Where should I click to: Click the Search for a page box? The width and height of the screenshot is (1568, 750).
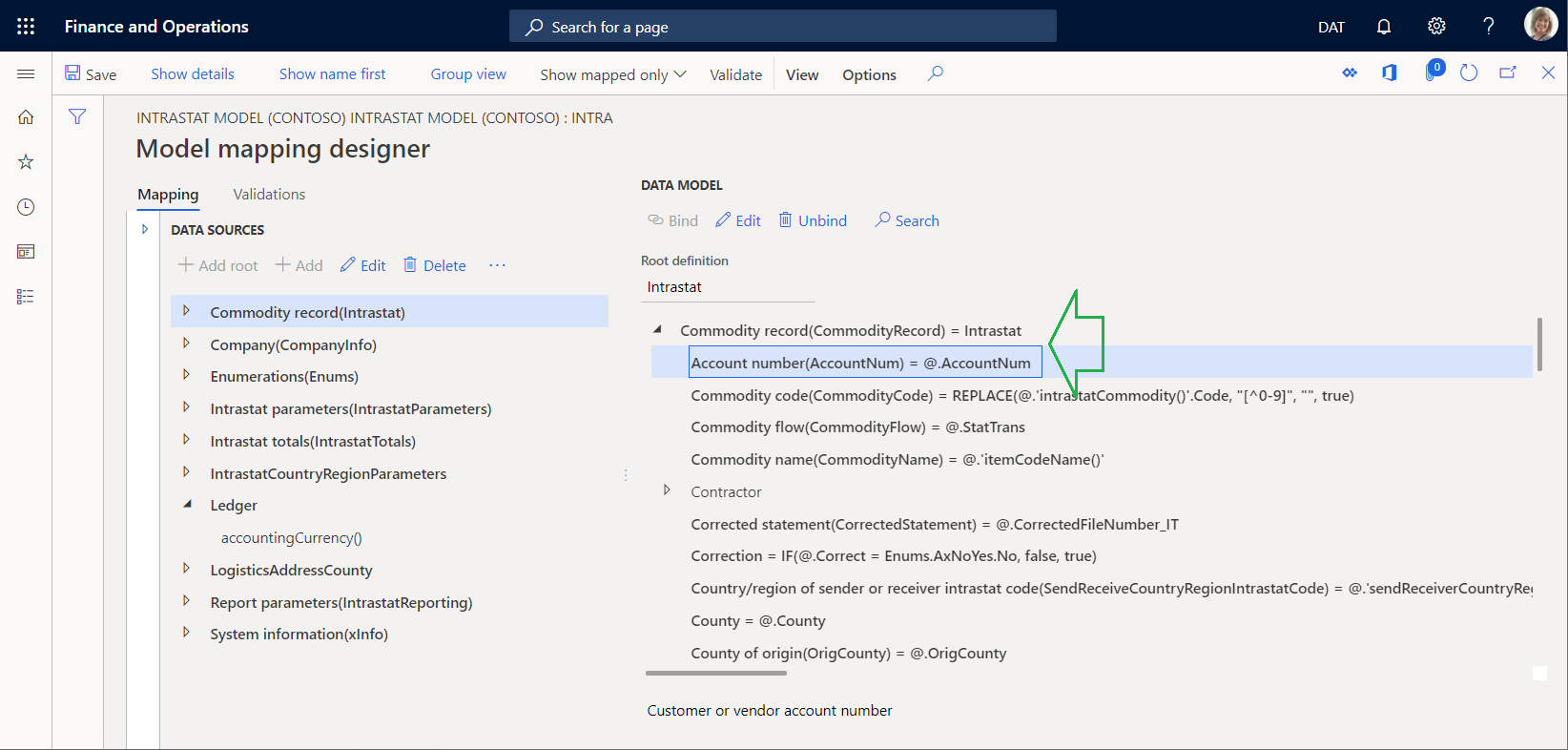tap(783, 26)
